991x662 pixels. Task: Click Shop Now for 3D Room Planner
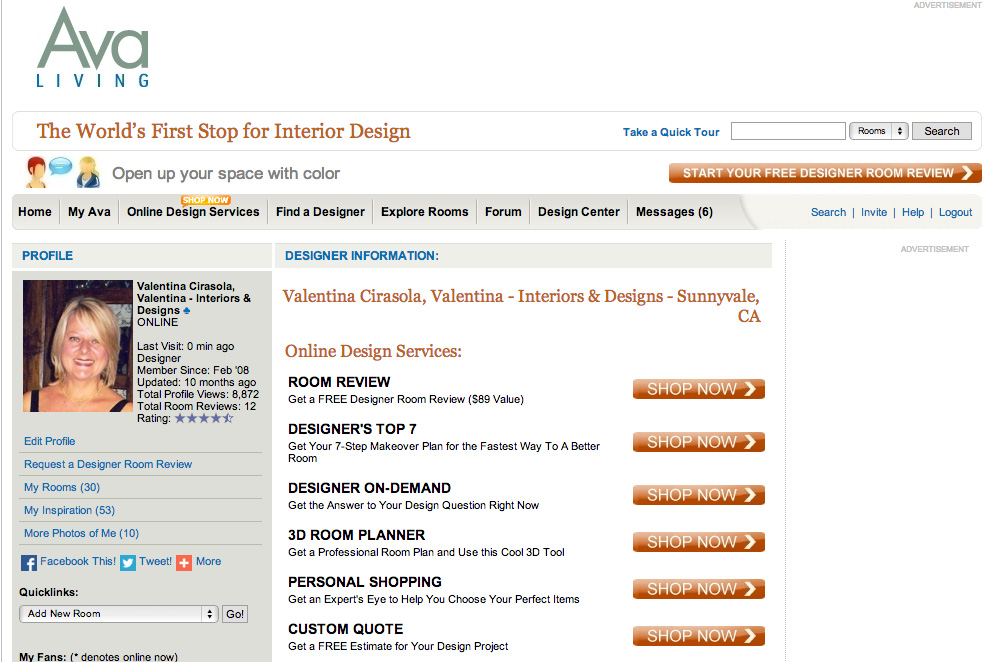[x=698, y=542]
